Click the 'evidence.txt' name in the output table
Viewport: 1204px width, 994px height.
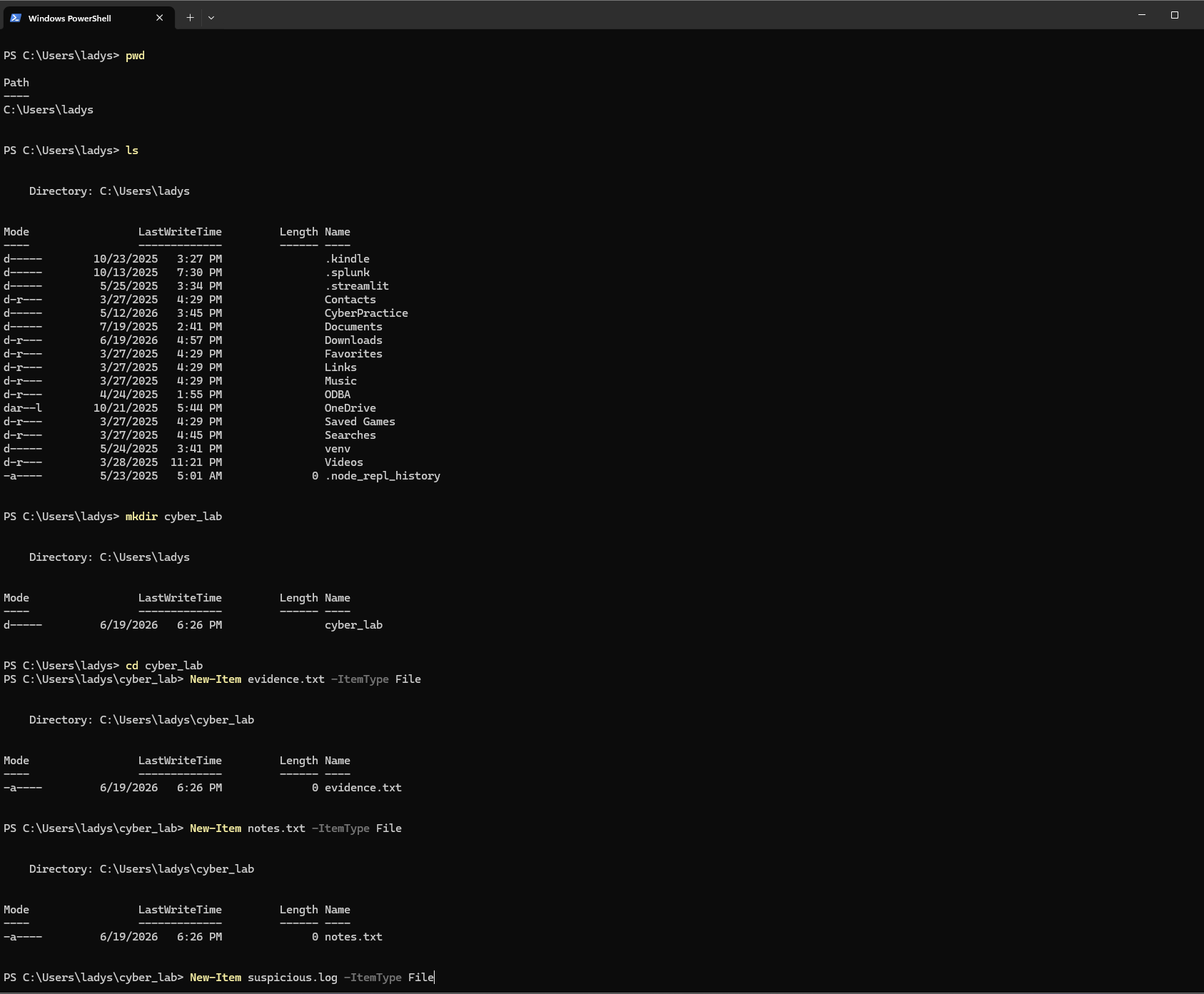363,788
